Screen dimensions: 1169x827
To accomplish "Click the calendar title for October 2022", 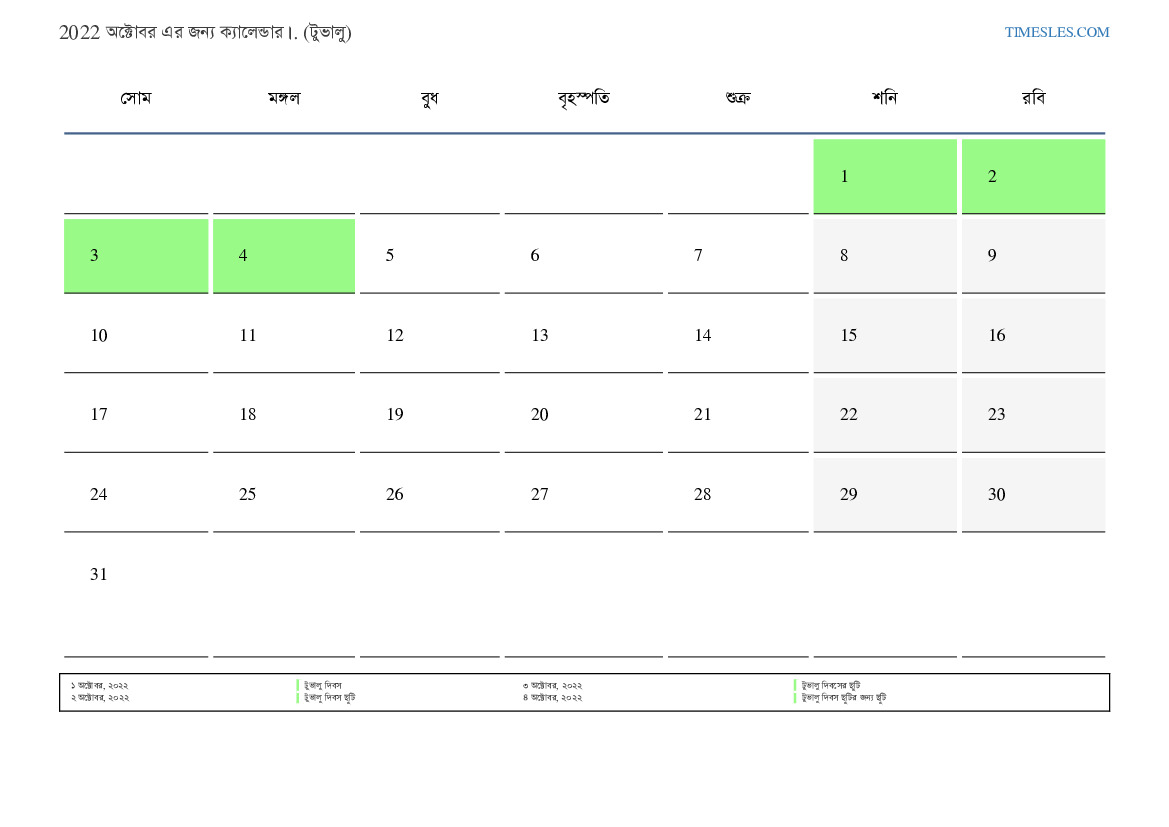I will click(205, 32).
